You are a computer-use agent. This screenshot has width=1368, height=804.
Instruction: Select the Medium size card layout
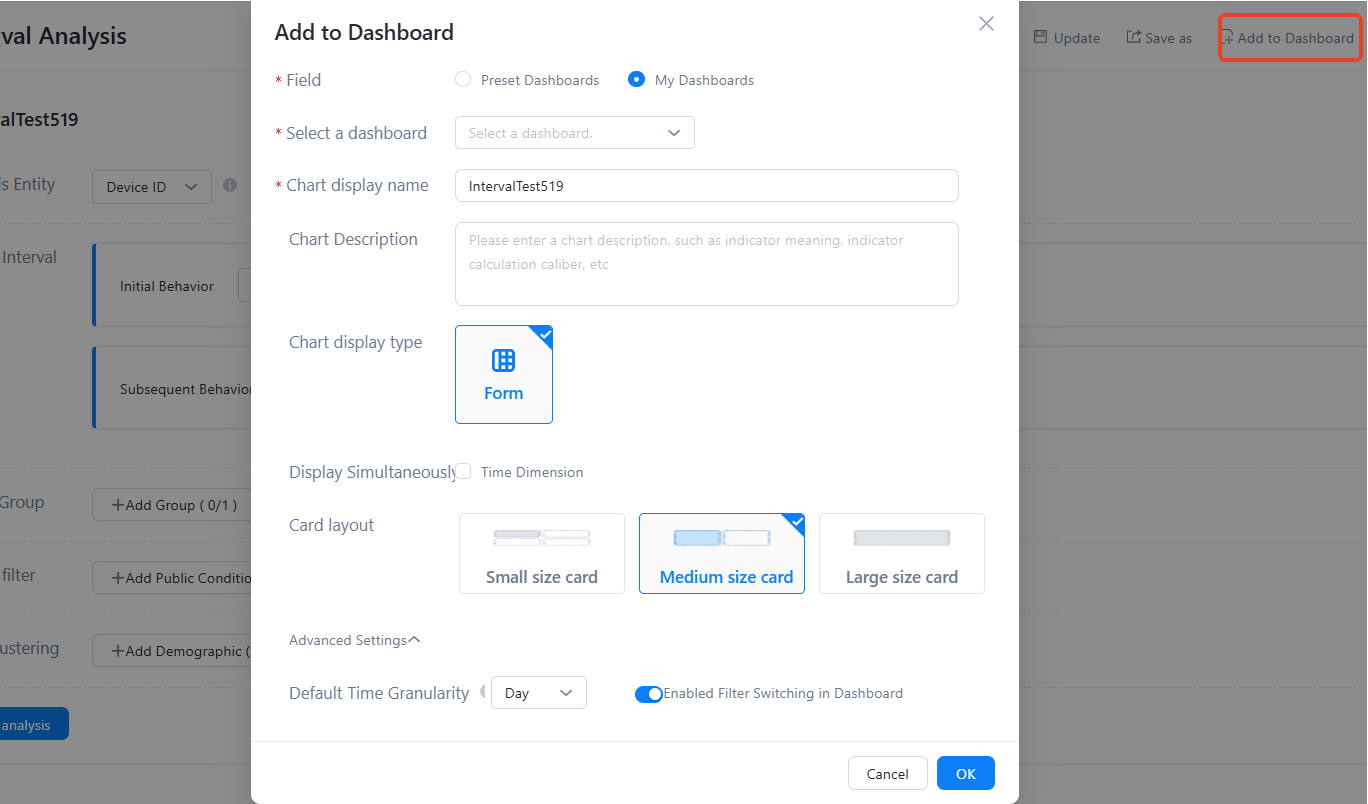pos(721,554)
